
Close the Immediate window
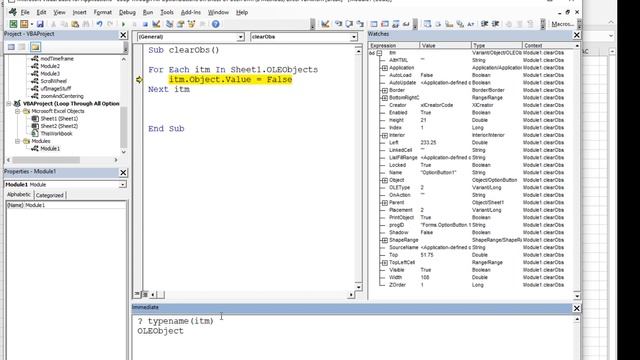tap(576, 308)
